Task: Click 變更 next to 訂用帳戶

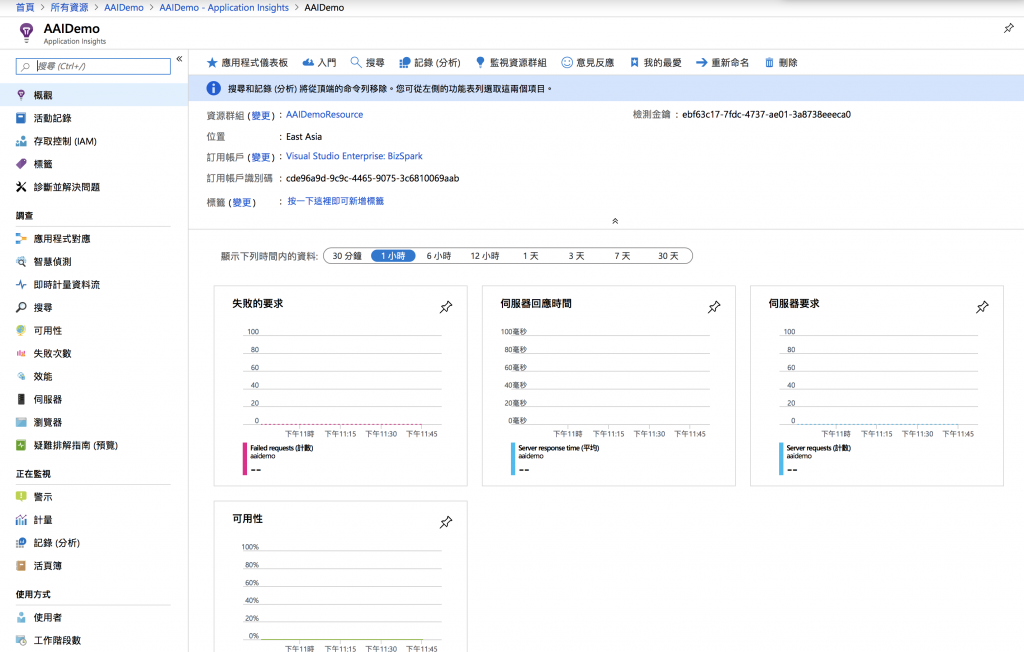Action: click(x=261, y=157)
